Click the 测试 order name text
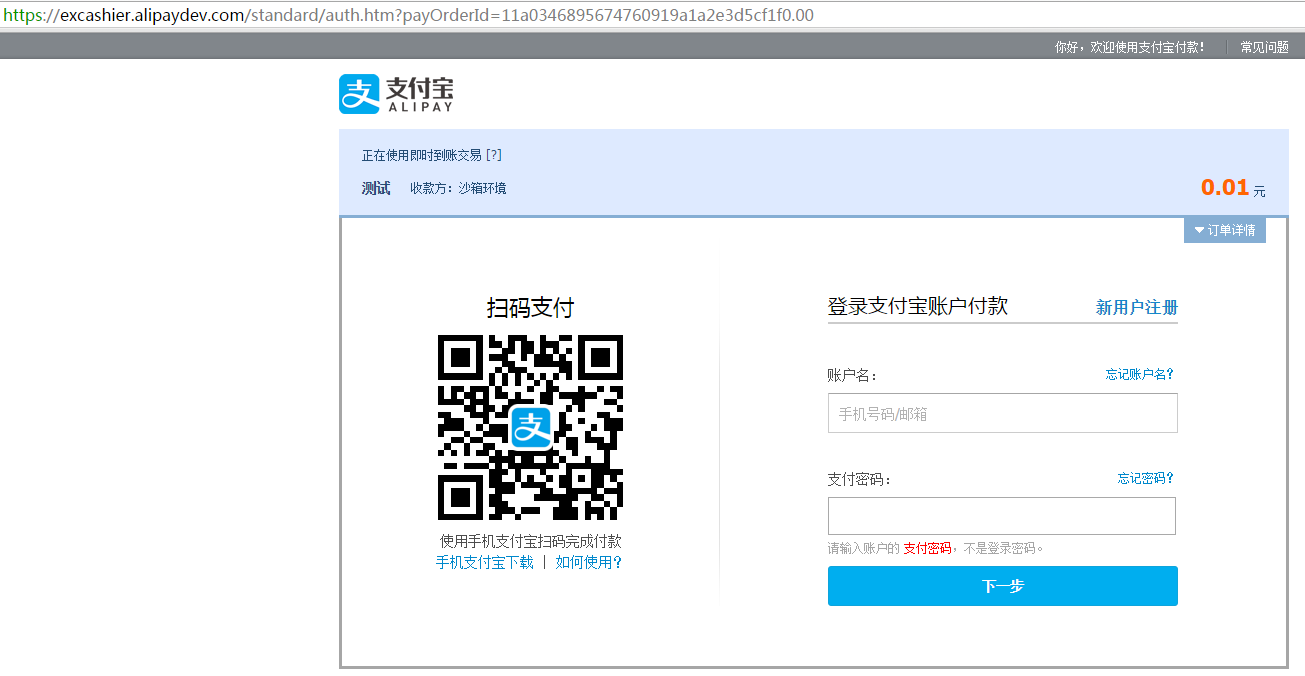The width and height of the screenshot is (1305, 676). click(376, 188)
